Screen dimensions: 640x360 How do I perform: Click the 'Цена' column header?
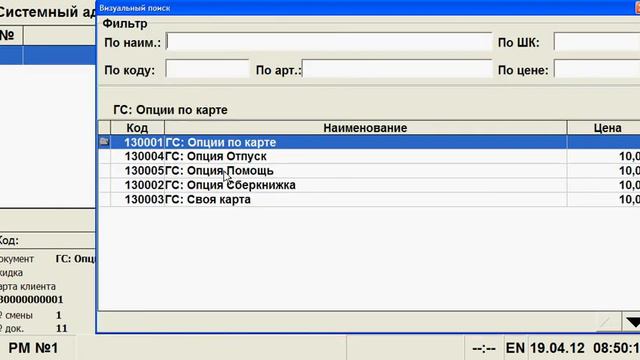click(604, 128)
